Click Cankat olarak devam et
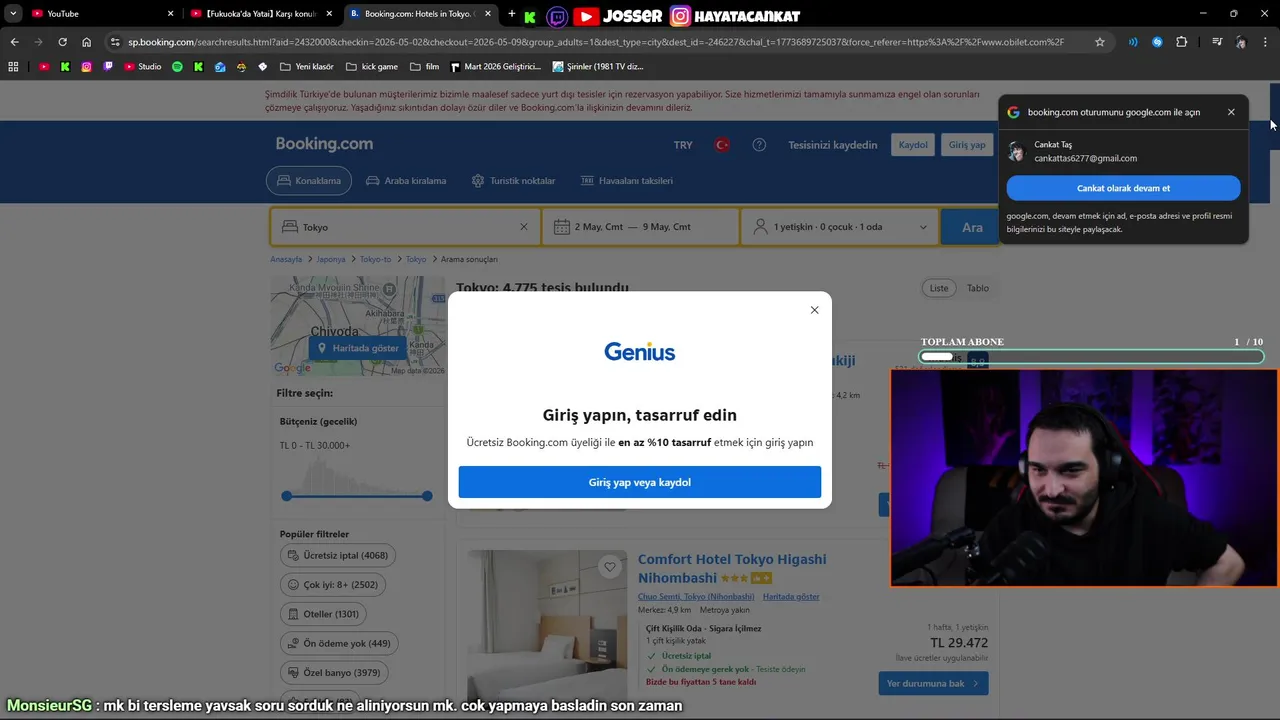The width and height of the screenshot is (1280, 720). click(x=1123, y=188)
